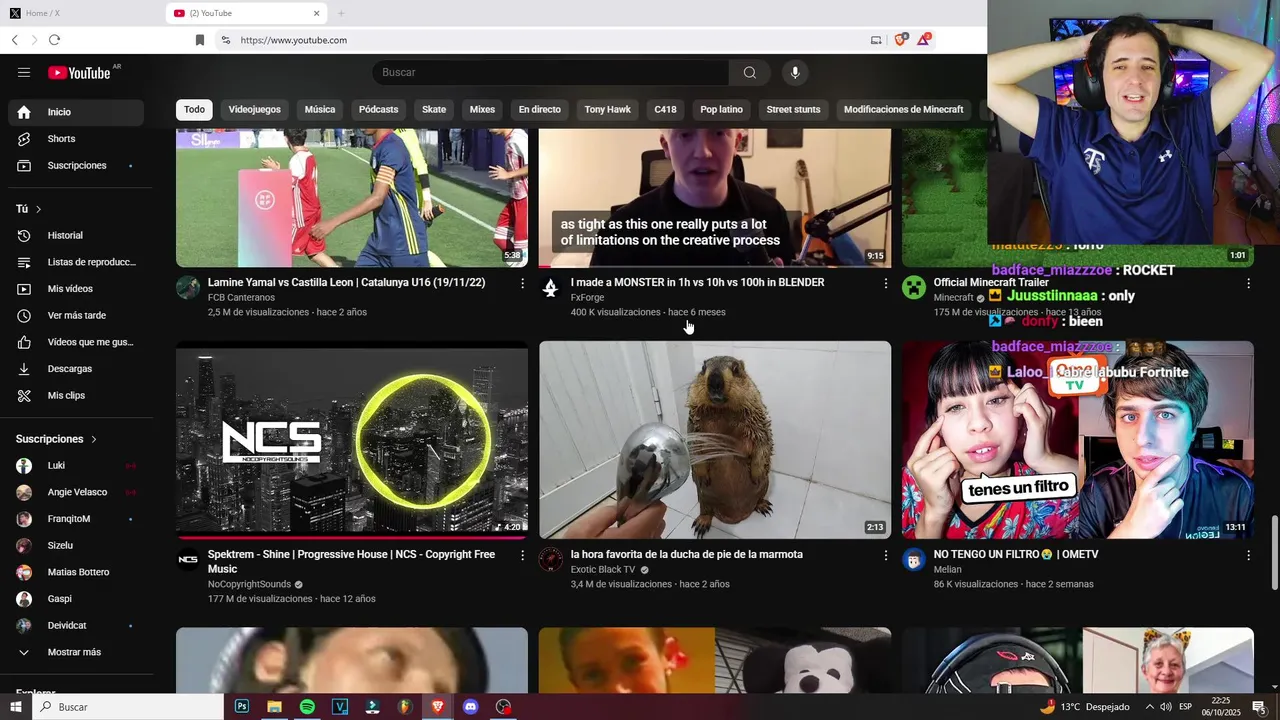Open FranqitoM subscription channel
This screenshot has width=1280, height=720.
click(x=76, y=519)
